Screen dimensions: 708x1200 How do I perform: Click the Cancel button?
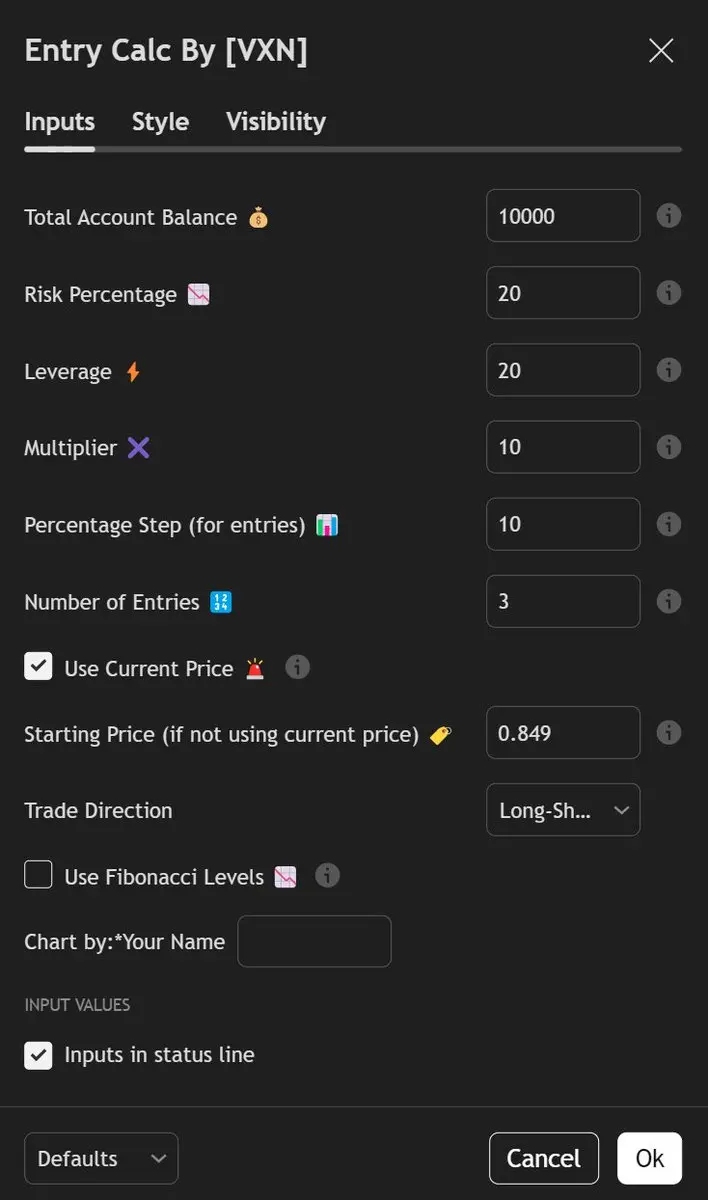(x=544, y=1158)
